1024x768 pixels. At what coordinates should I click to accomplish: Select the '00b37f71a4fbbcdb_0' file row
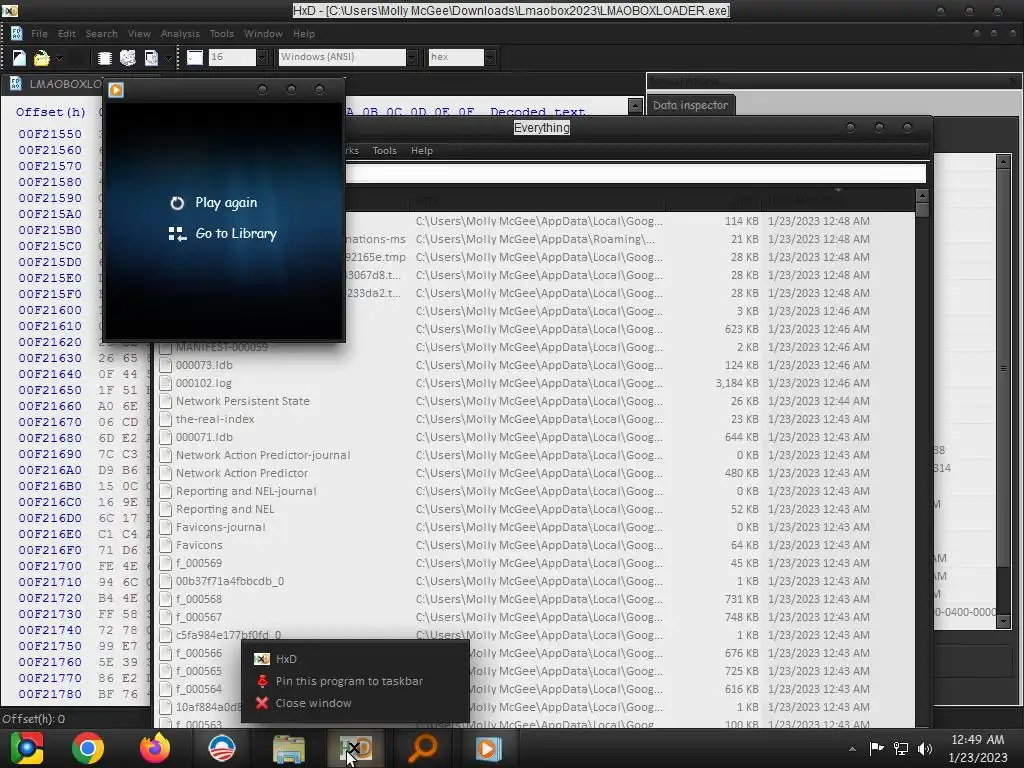tap(536, 581)
